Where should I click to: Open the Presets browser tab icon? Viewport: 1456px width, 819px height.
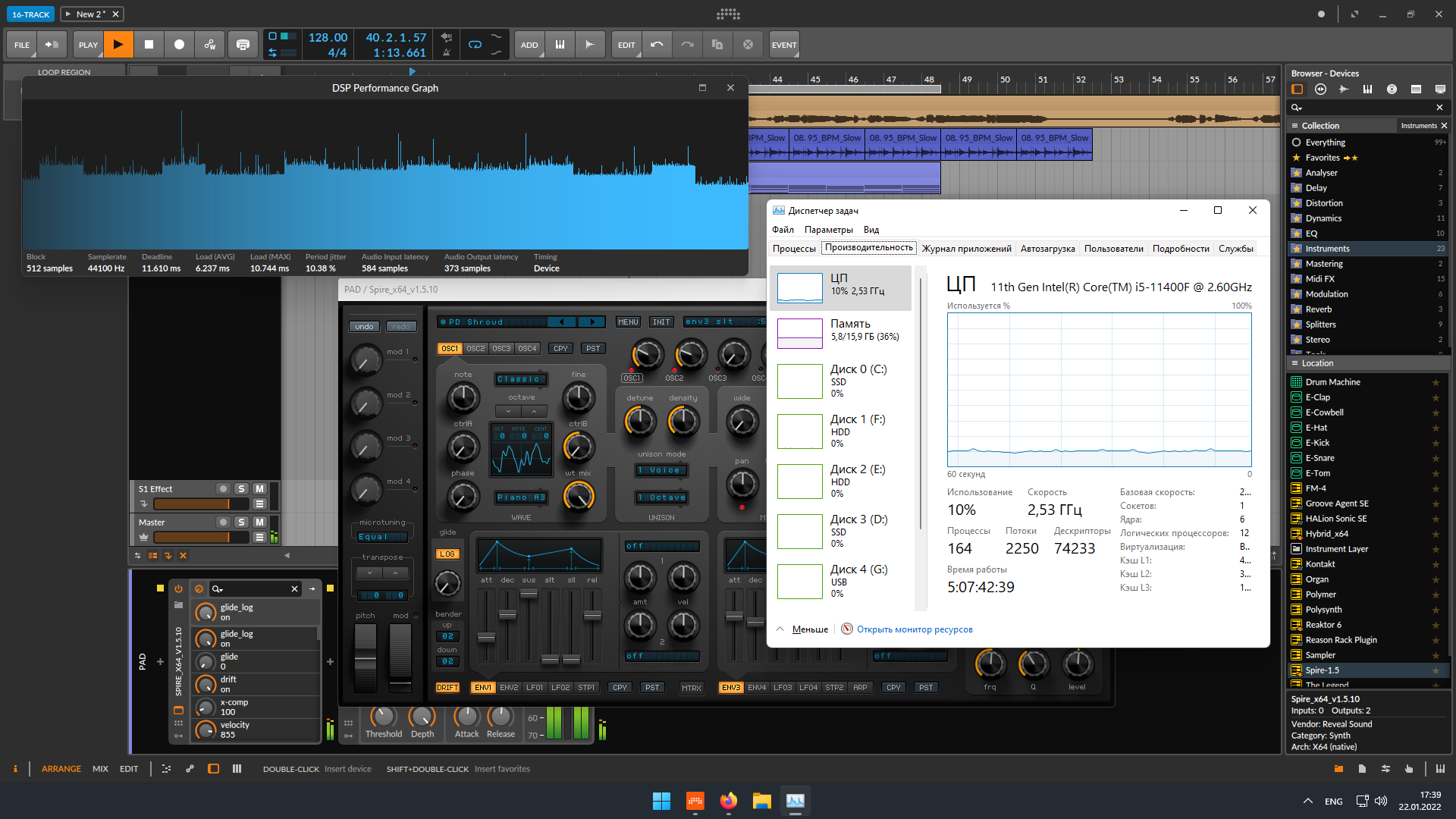[x=1320, y=89]
